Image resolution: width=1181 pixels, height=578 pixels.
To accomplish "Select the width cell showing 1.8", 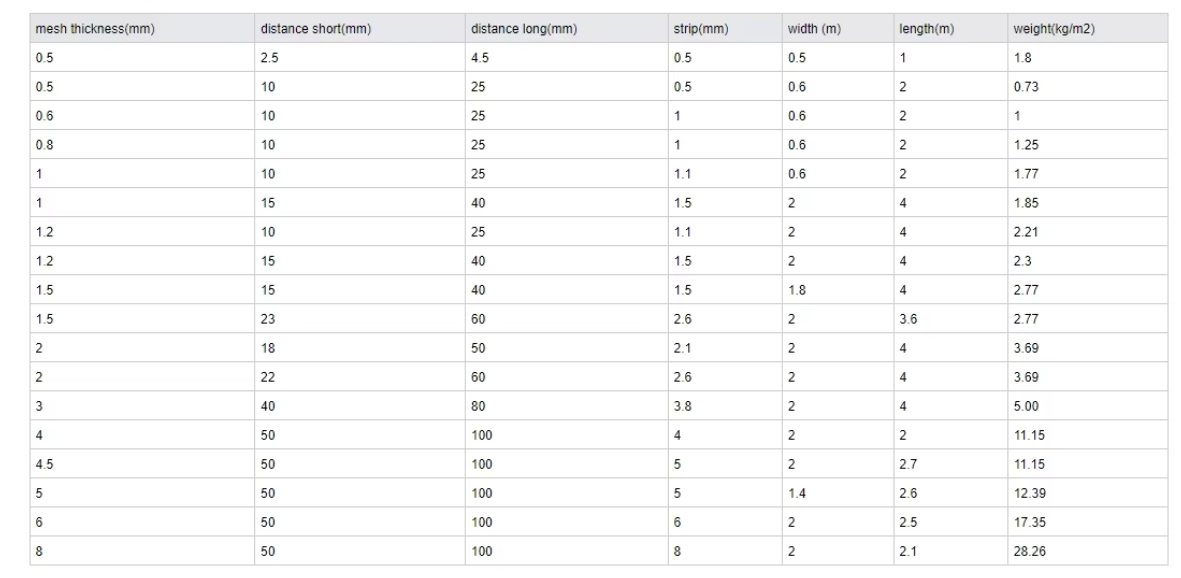I will coord(838,290).
